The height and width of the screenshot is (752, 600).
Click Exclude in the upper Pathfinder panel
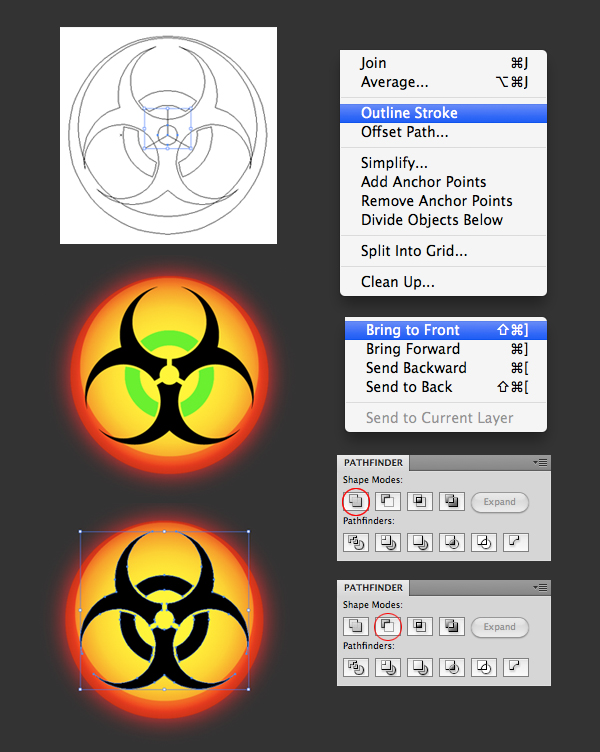pos(452,502)
